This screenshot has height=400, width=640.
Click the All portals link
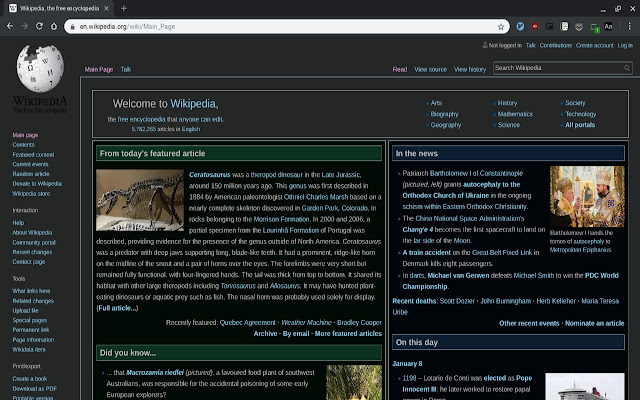coord(580,125)
